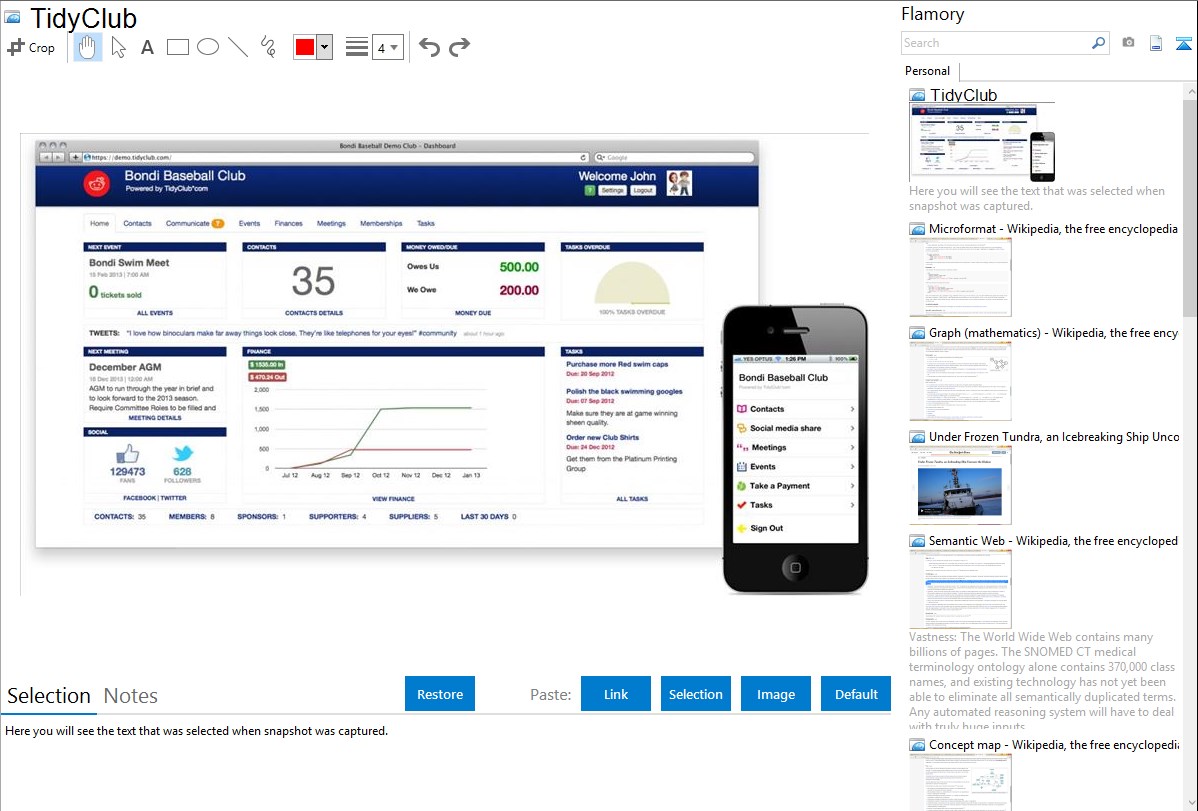Select Take a Payment on phone
The height and width of the screenshot is (811, 1198).
(x=795, y=486)
